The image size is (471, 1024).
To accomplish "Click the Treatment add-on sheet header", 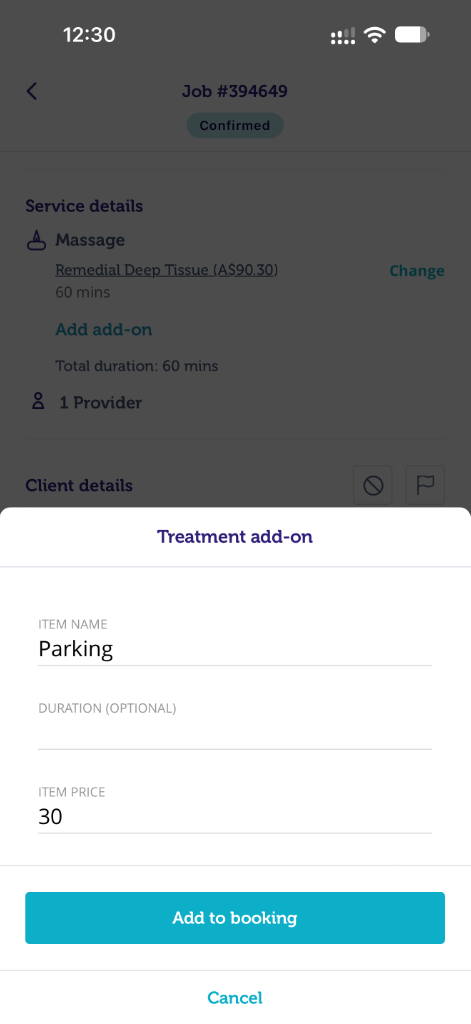I will point(235,537).
